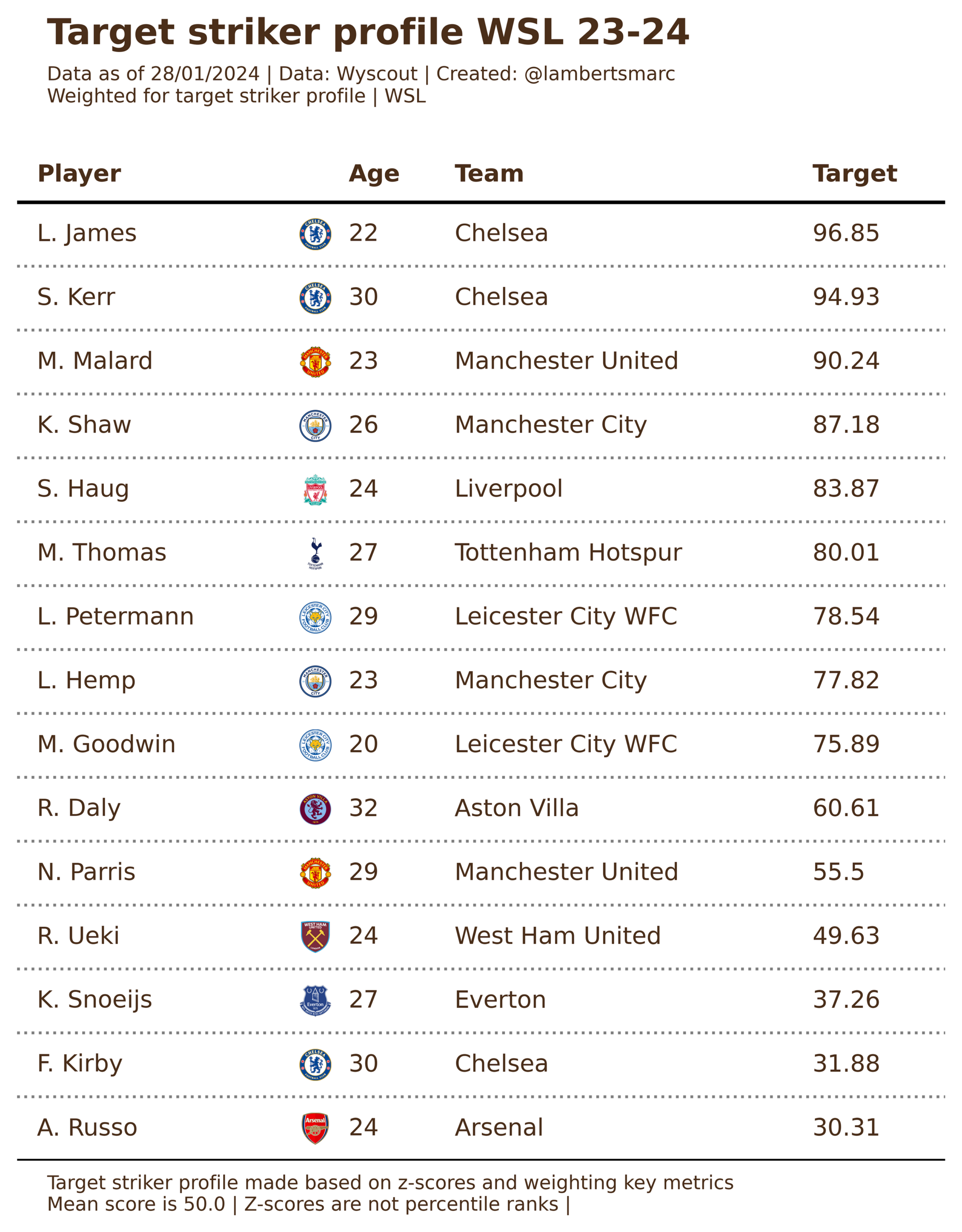Click the Chelsea crest beside F. Kirby
Screen dimensions: 962x1232
[315, 1064]
